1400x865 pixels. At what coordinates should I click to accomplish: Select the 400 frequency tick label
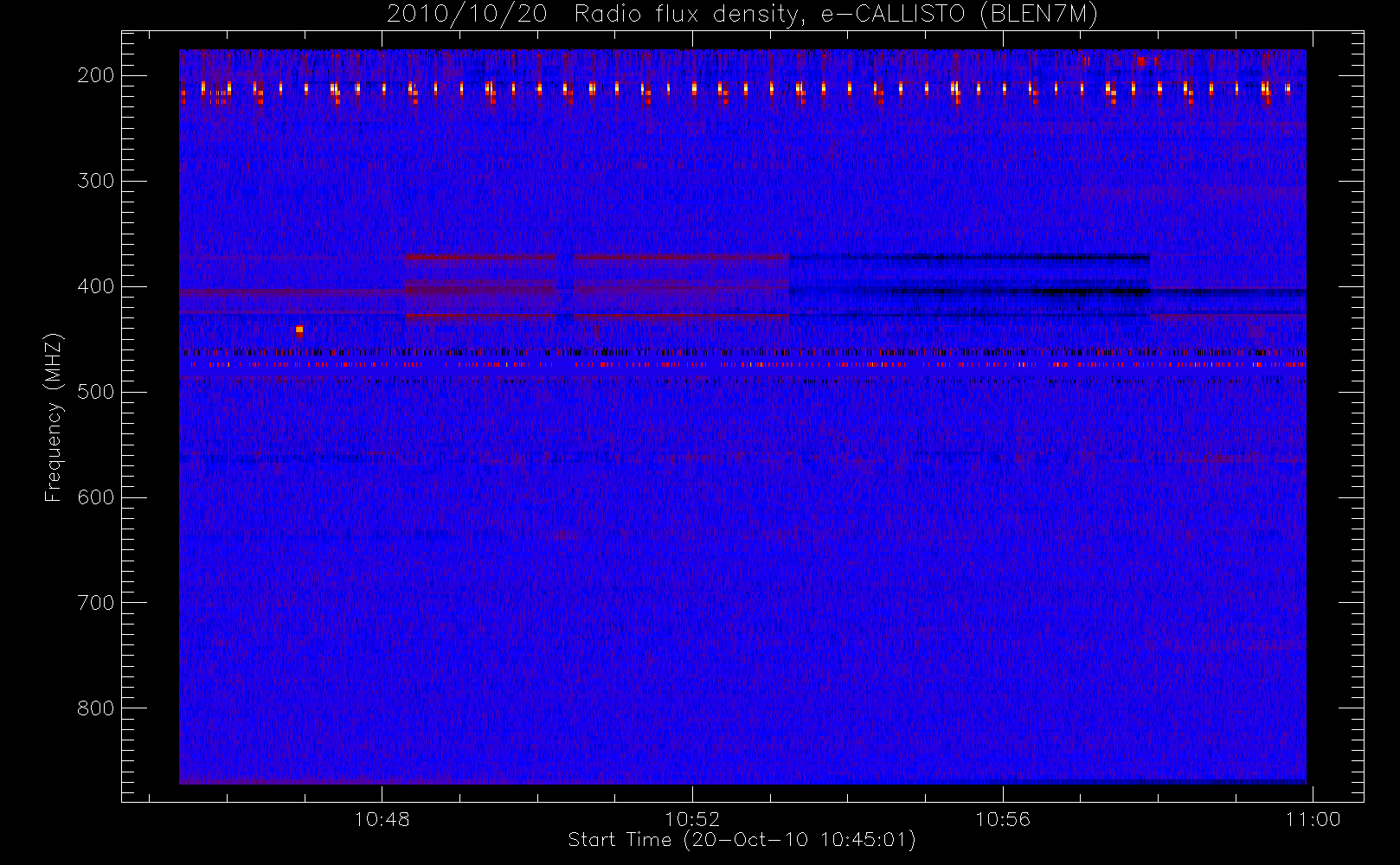pos(96,286)
